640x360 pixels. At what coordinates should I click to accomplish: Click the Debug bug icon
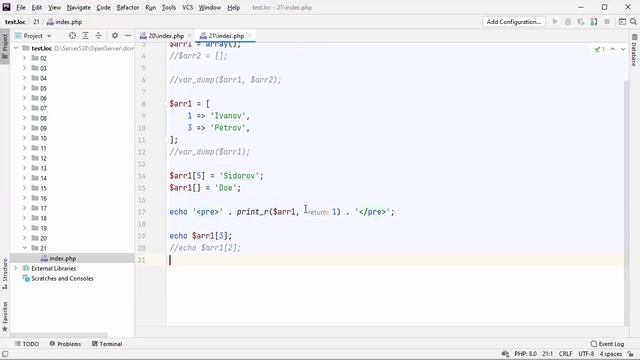[x=568, y=22]
